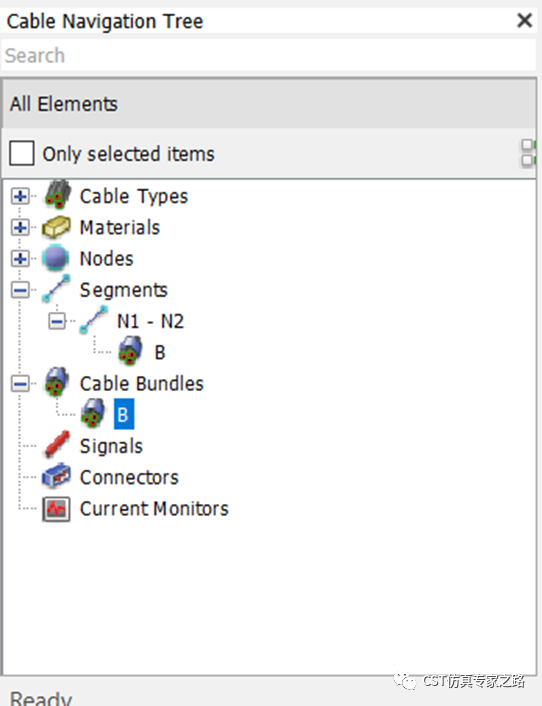Expand the Materials node
Image resolution: width=542 pixels, height=706 pixels.
(20, 227)
